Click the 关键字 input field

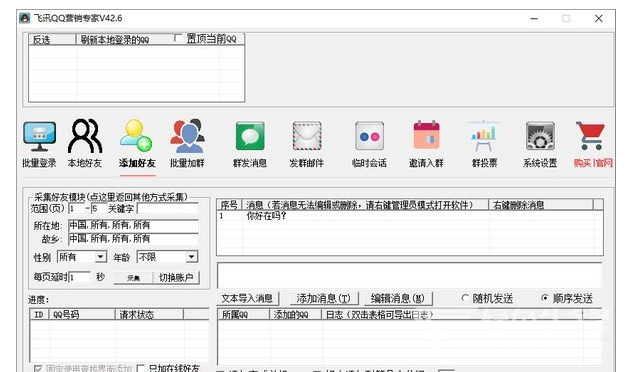pyautogui.click(x=168, y=208)
